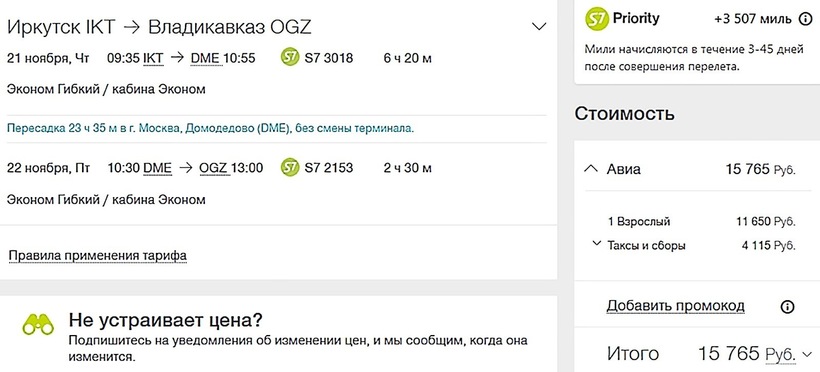Click Добавить промокод link
The width and height of the screenshot is (820, 372).
[675, 306]
